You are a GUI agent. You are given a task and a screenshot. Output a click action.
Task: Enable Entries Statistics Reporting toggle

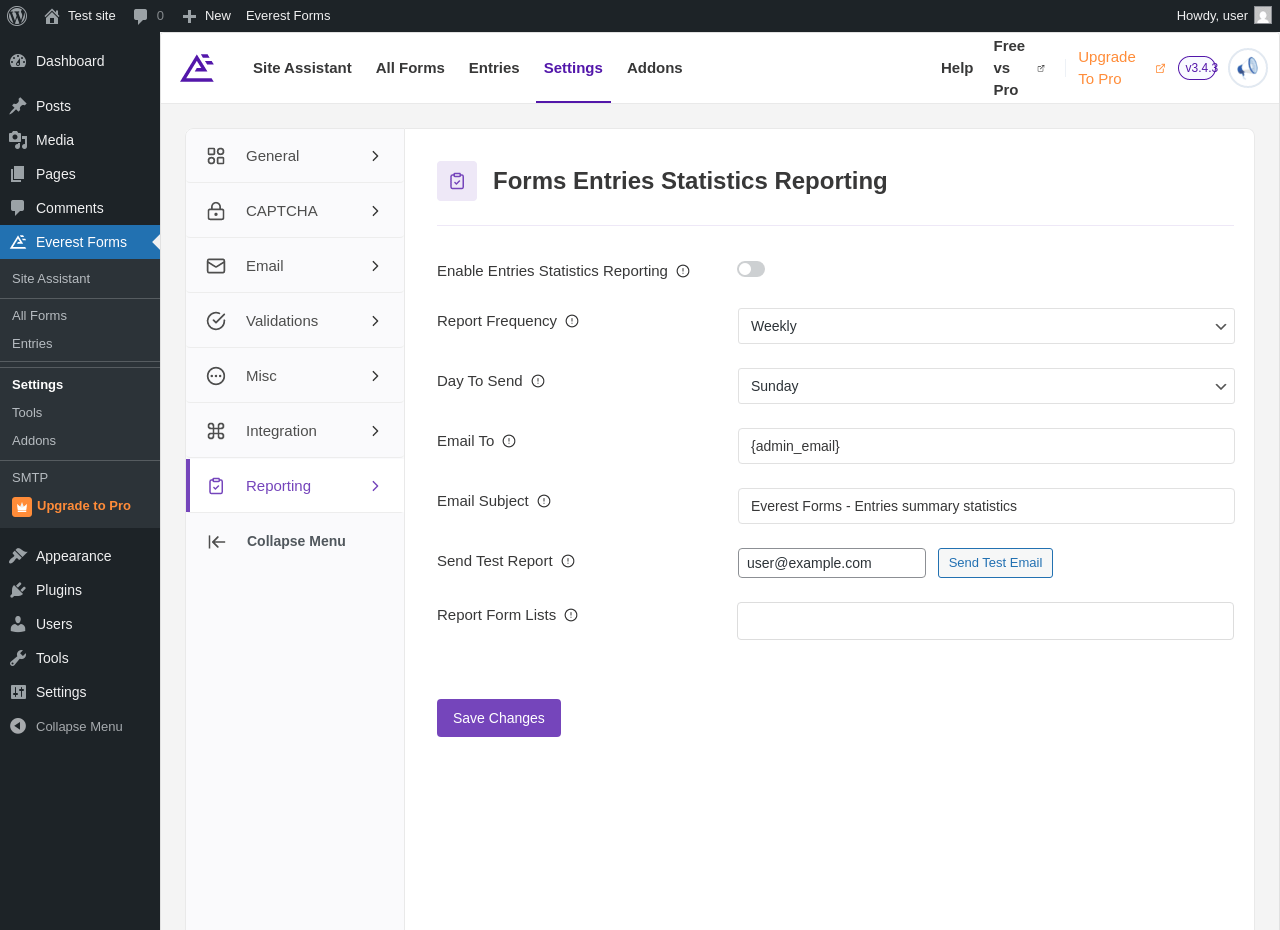pyautogui.click(x=751, y=269)
